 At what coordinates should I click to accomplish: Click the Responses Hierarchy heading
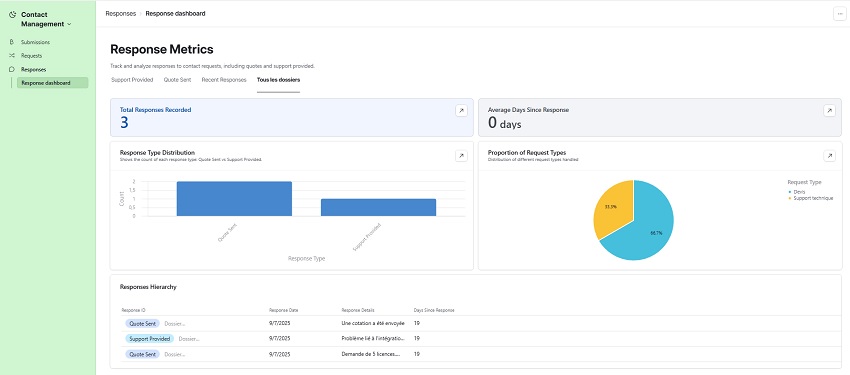pyautogui.click(x=148, y=287)
